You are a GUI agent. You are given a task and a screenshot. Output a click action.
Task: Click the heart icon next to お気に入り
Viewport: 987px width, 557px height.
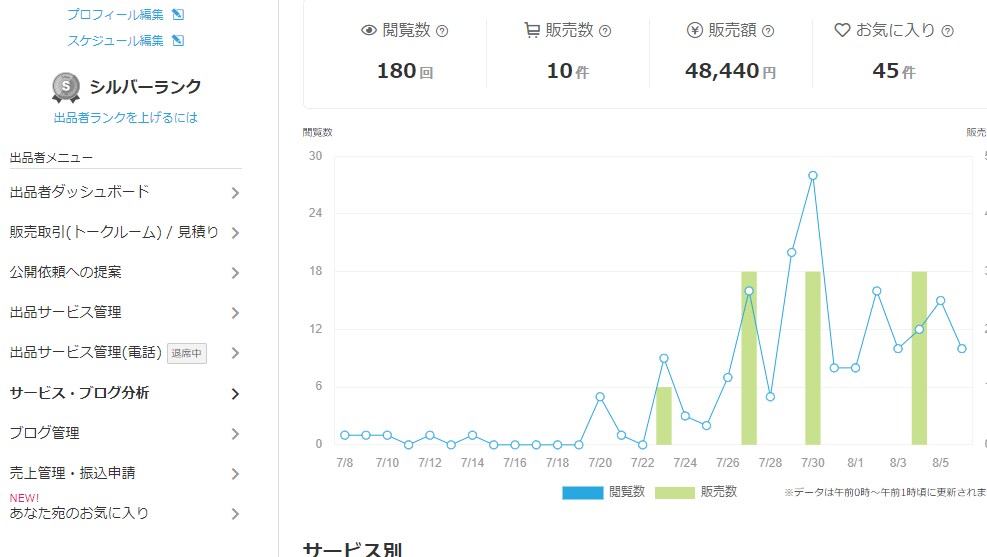tap(842, 30)
